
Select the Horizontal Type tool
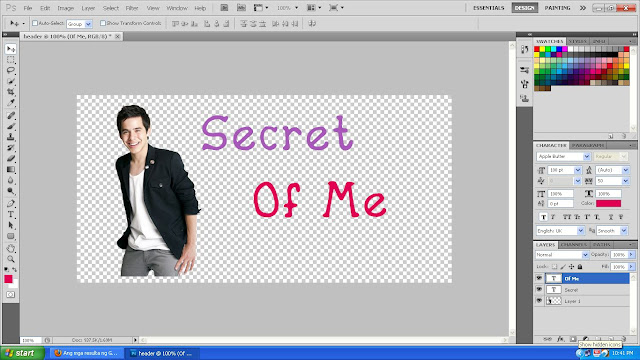click(11, 215)
